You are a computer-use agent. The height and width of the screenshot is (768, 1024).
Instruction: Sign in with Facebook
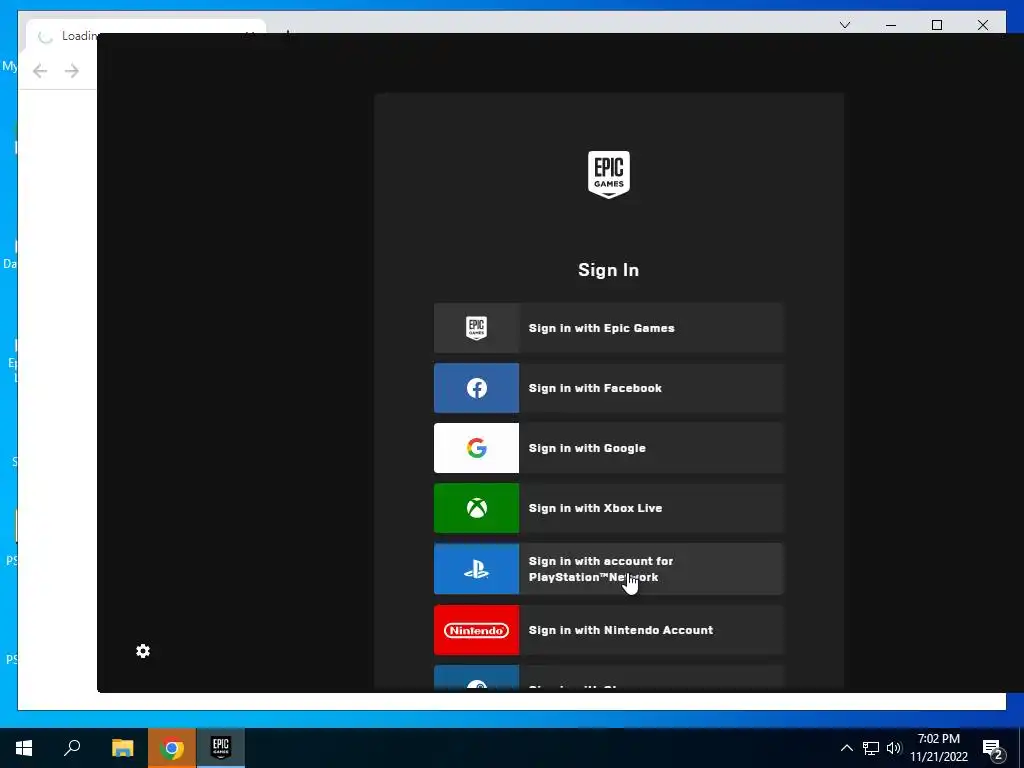click(x=609, y=388)
